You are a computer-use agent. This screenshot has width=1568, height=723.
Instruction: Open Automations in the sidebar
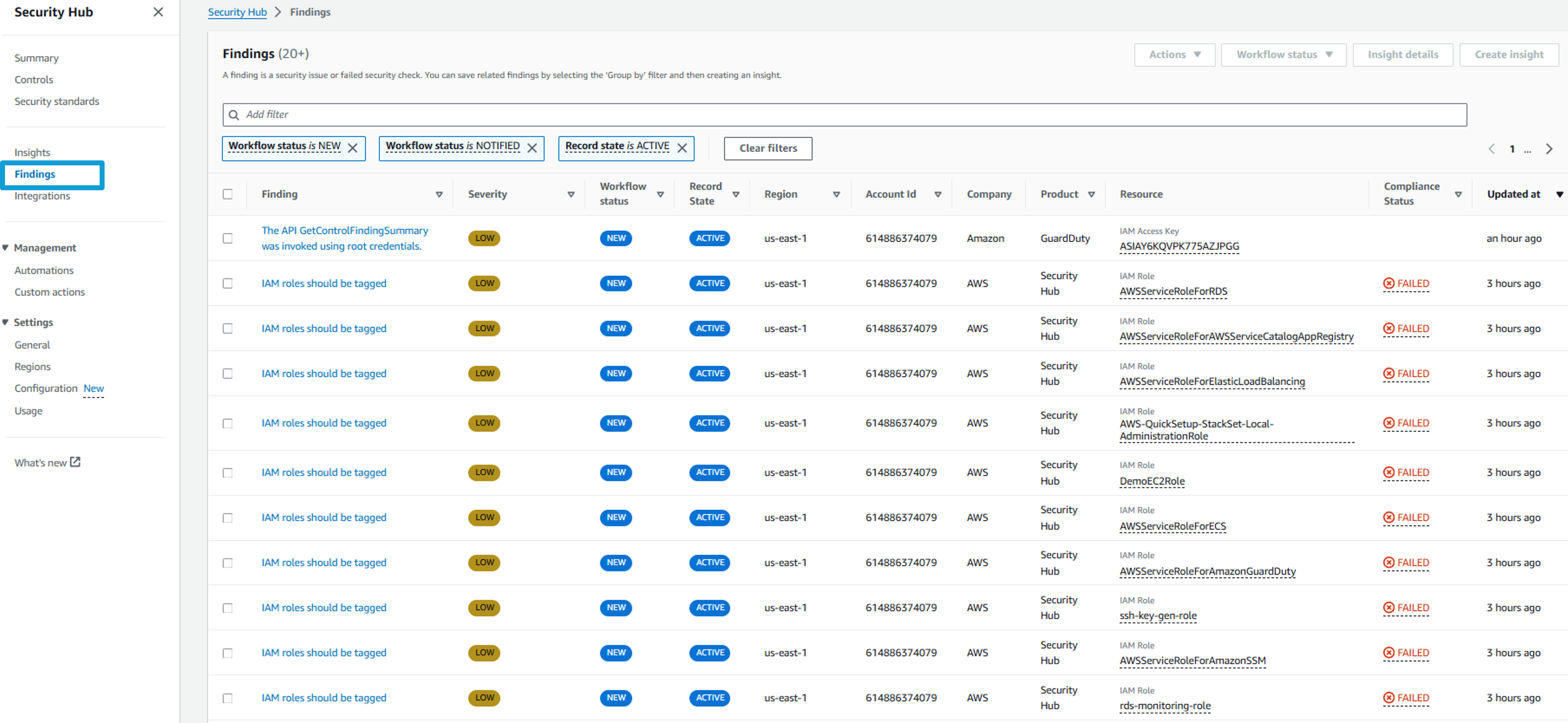point(44,270)
